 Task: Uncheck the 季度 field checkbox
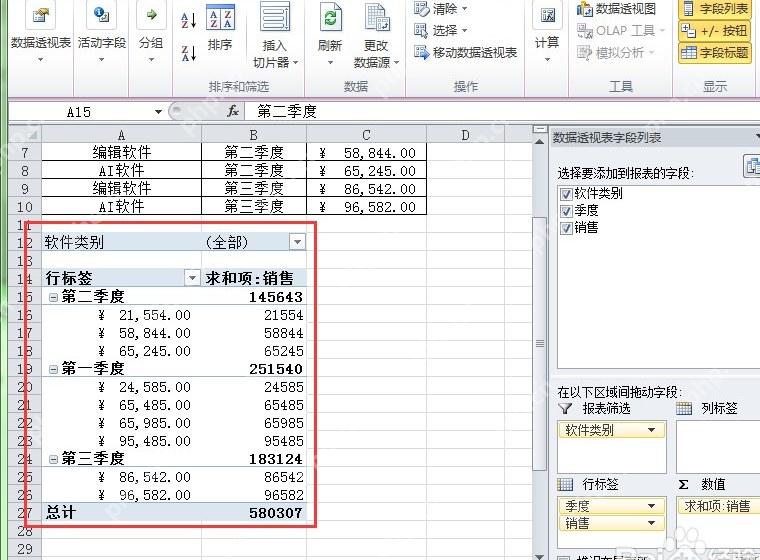coord(566,211)
